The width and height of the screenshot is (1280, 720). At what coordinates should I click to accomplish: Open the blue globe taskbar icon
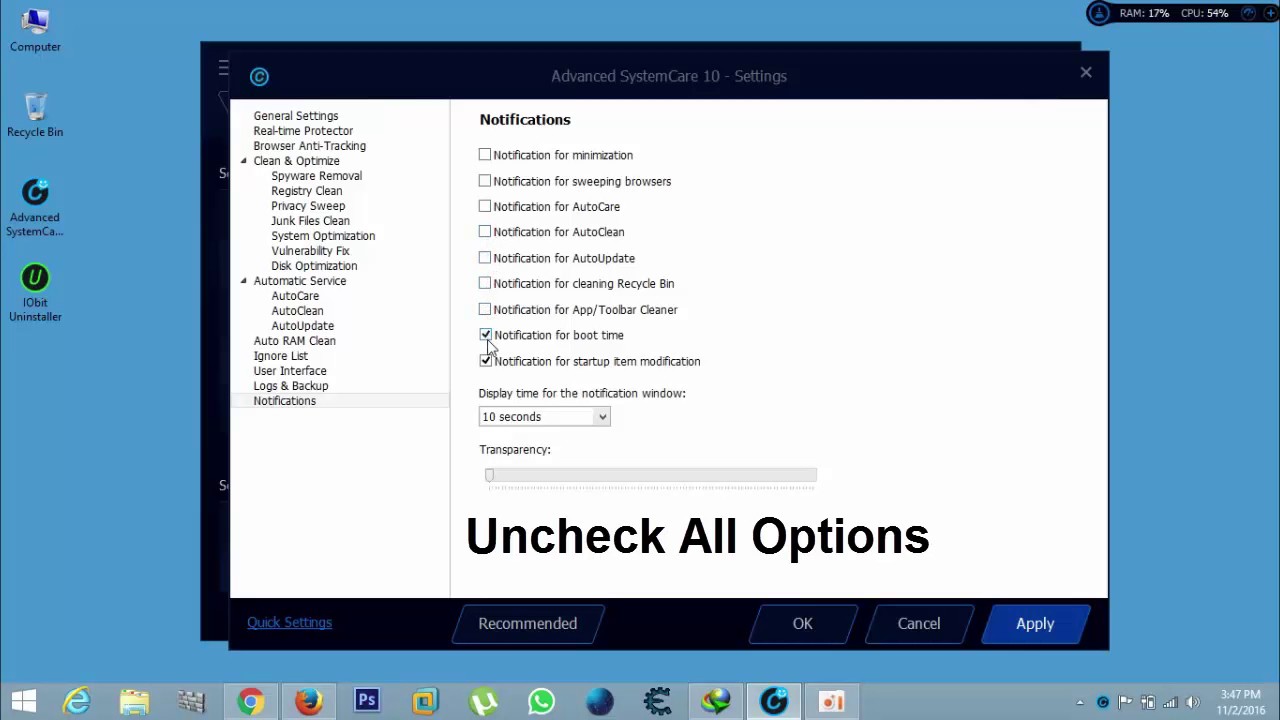pos(599,702)
